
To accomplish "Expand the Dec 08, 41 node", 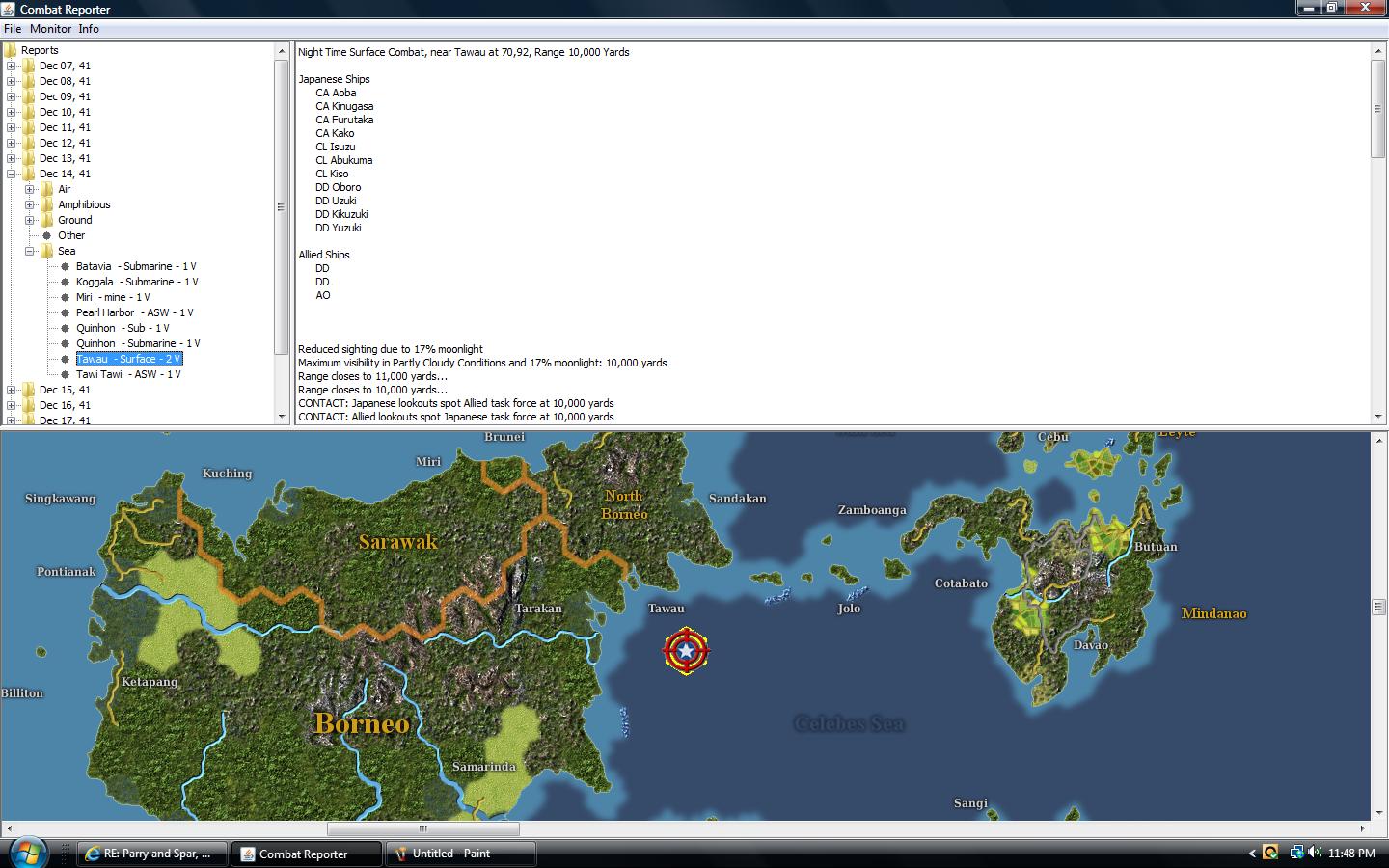I will coord(11,81).
